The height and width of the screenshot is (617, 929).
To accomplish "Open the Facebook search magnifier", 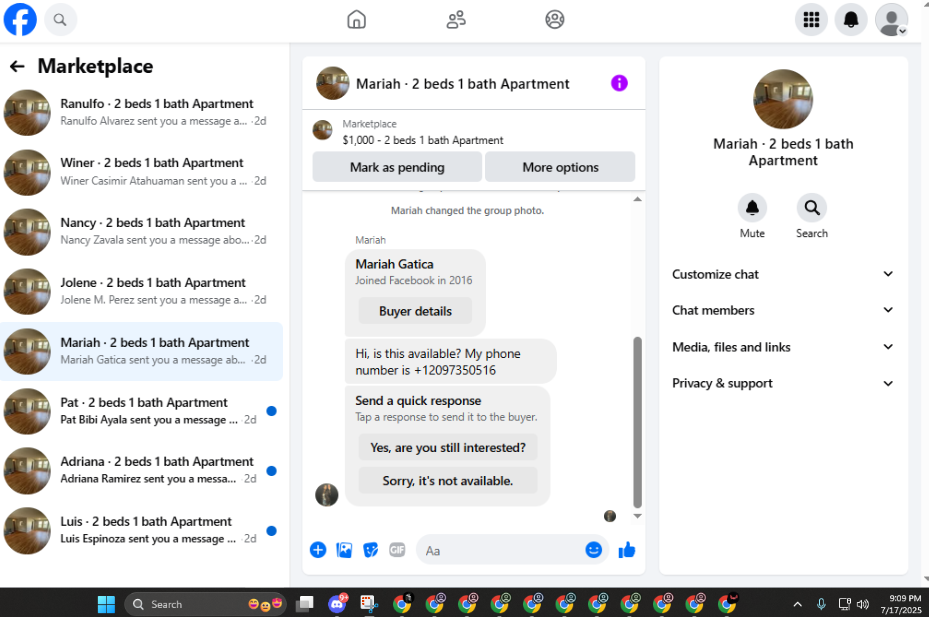I will (60, 20).
